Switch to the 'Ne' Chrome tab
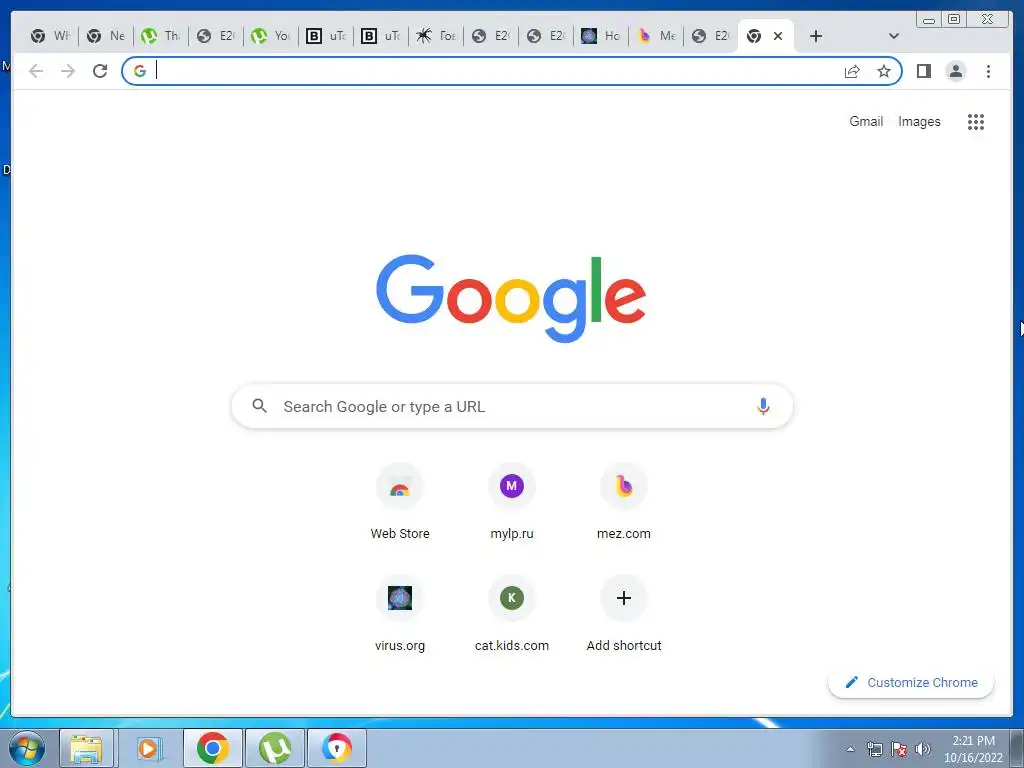Image resolution: width=1024 pixels, height=768 pixels. point(105,36)
